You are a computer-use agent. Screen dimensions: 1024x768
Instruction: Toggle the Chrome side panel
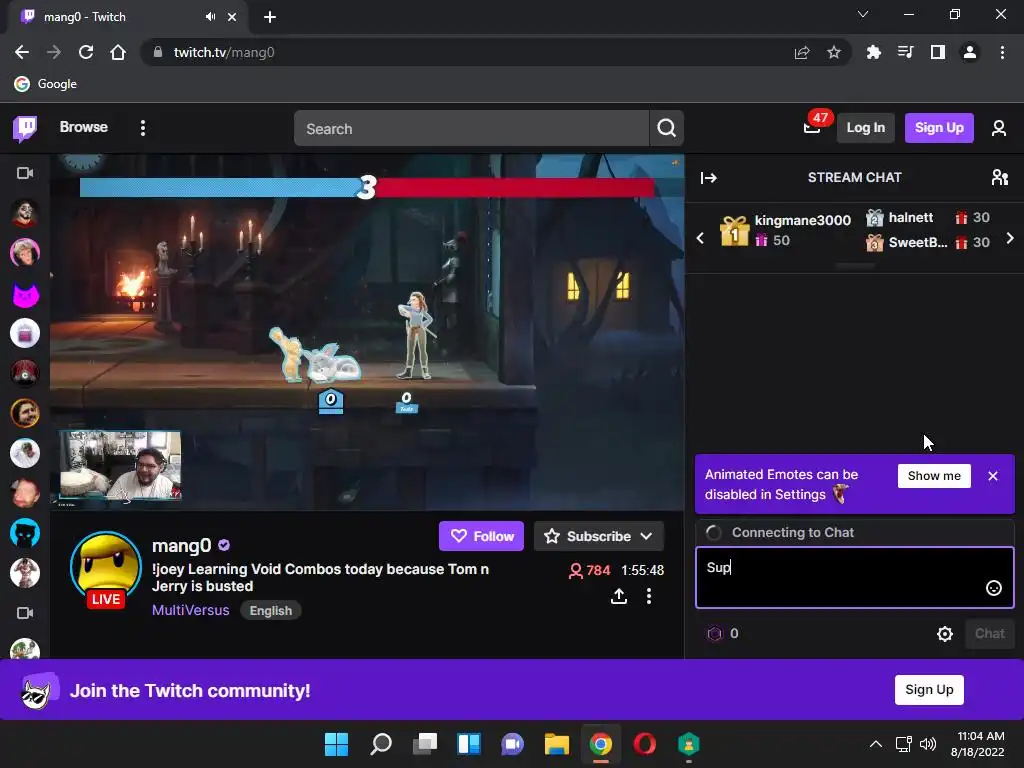coord(937,52)
